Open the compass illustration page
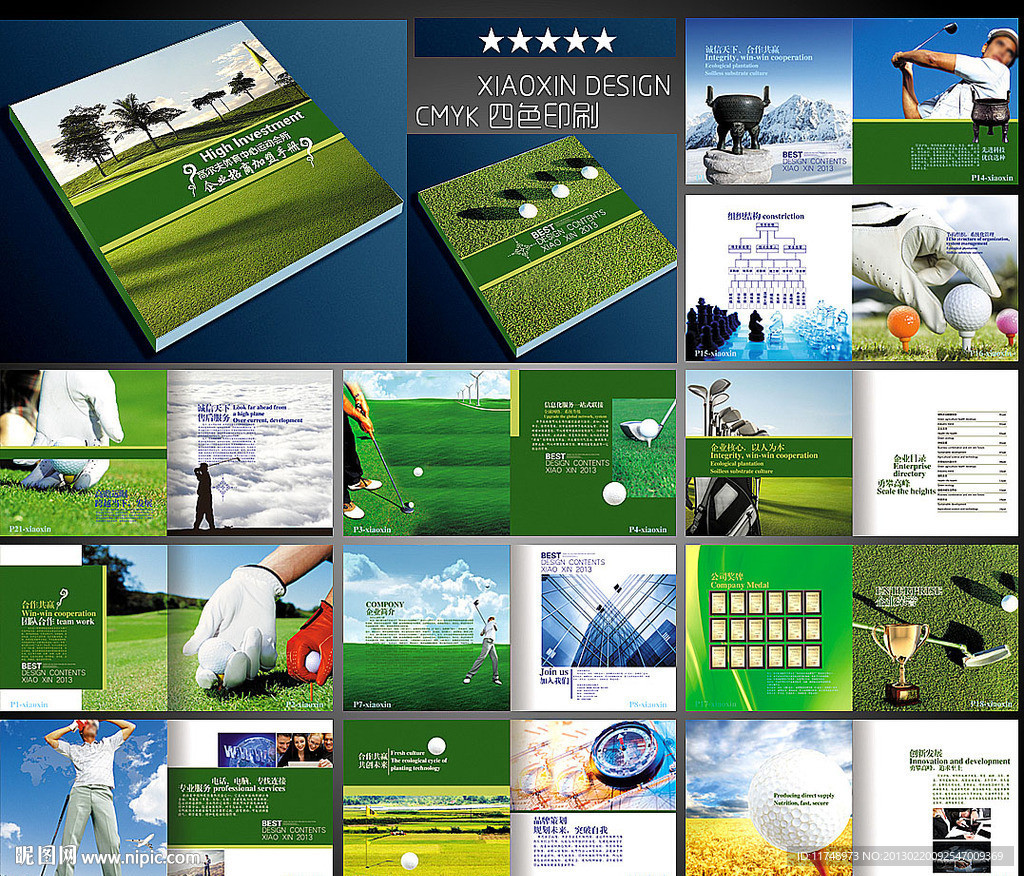The height and width of the screenshot is (876, 1024). coord(593,798)
